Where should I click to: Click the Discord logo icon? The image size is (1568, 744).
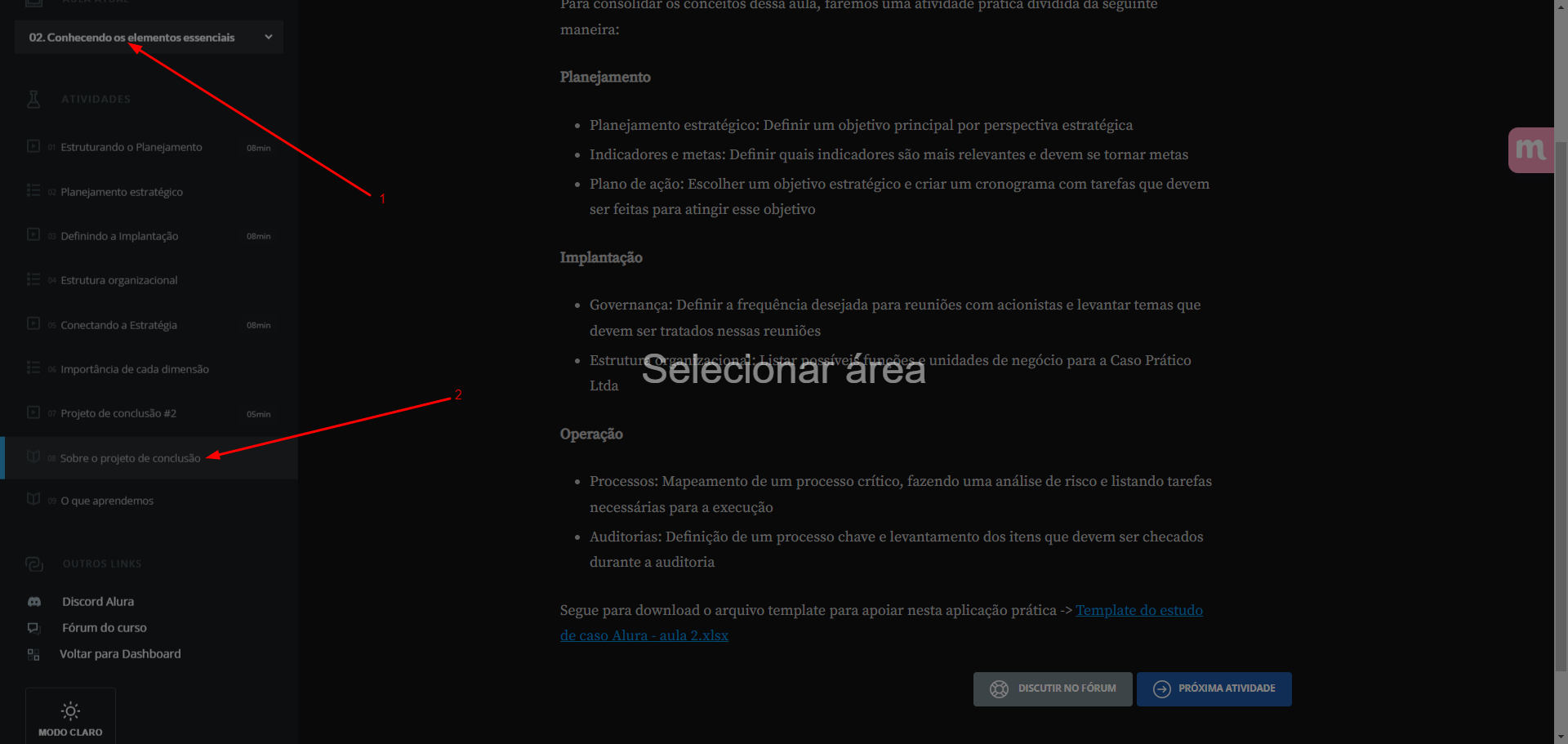(34, 602)
